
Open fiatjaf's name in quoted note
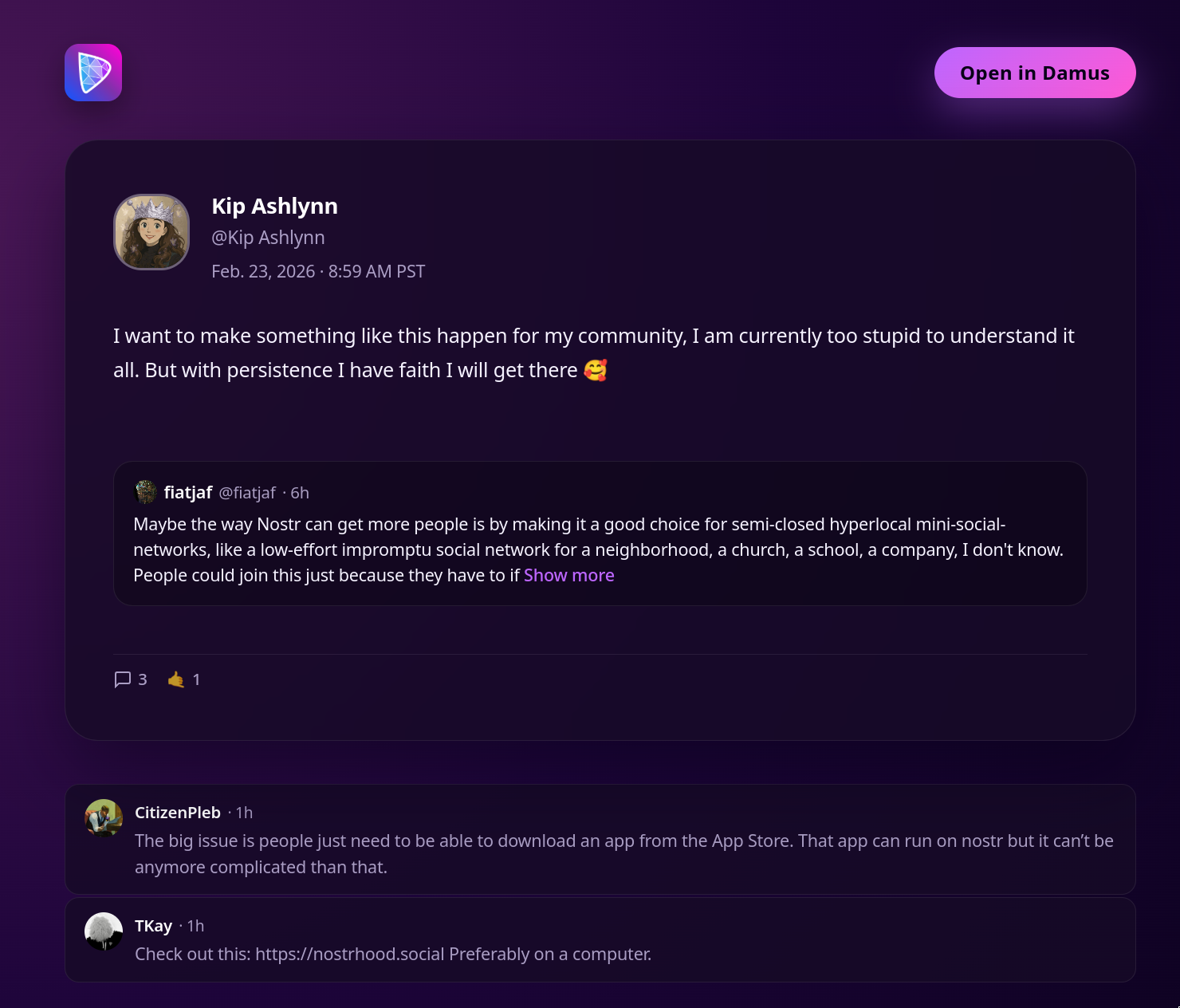click(188, 493)
